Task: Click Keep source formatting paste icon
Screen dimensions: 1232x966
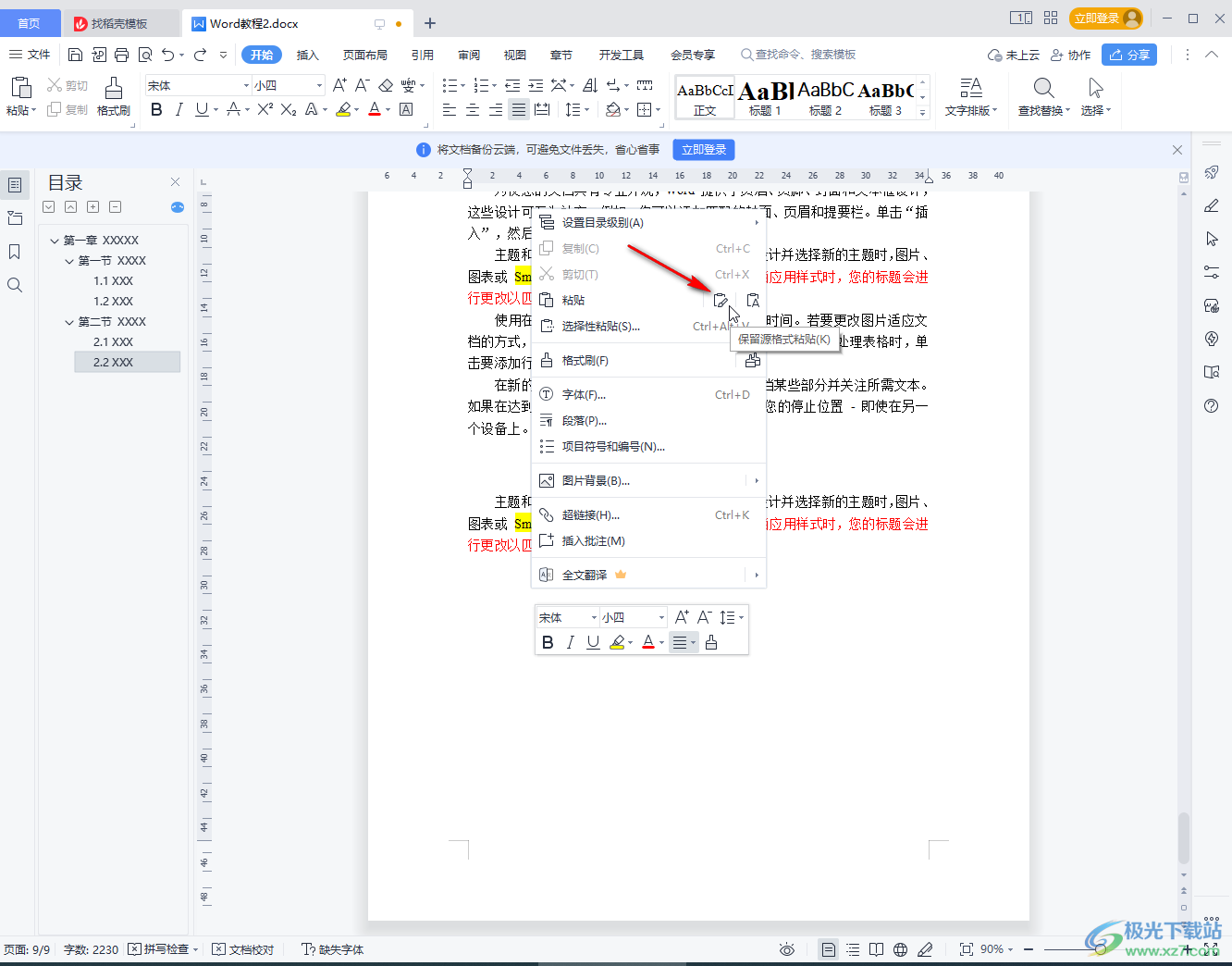Action: click(x=721, y=300)
